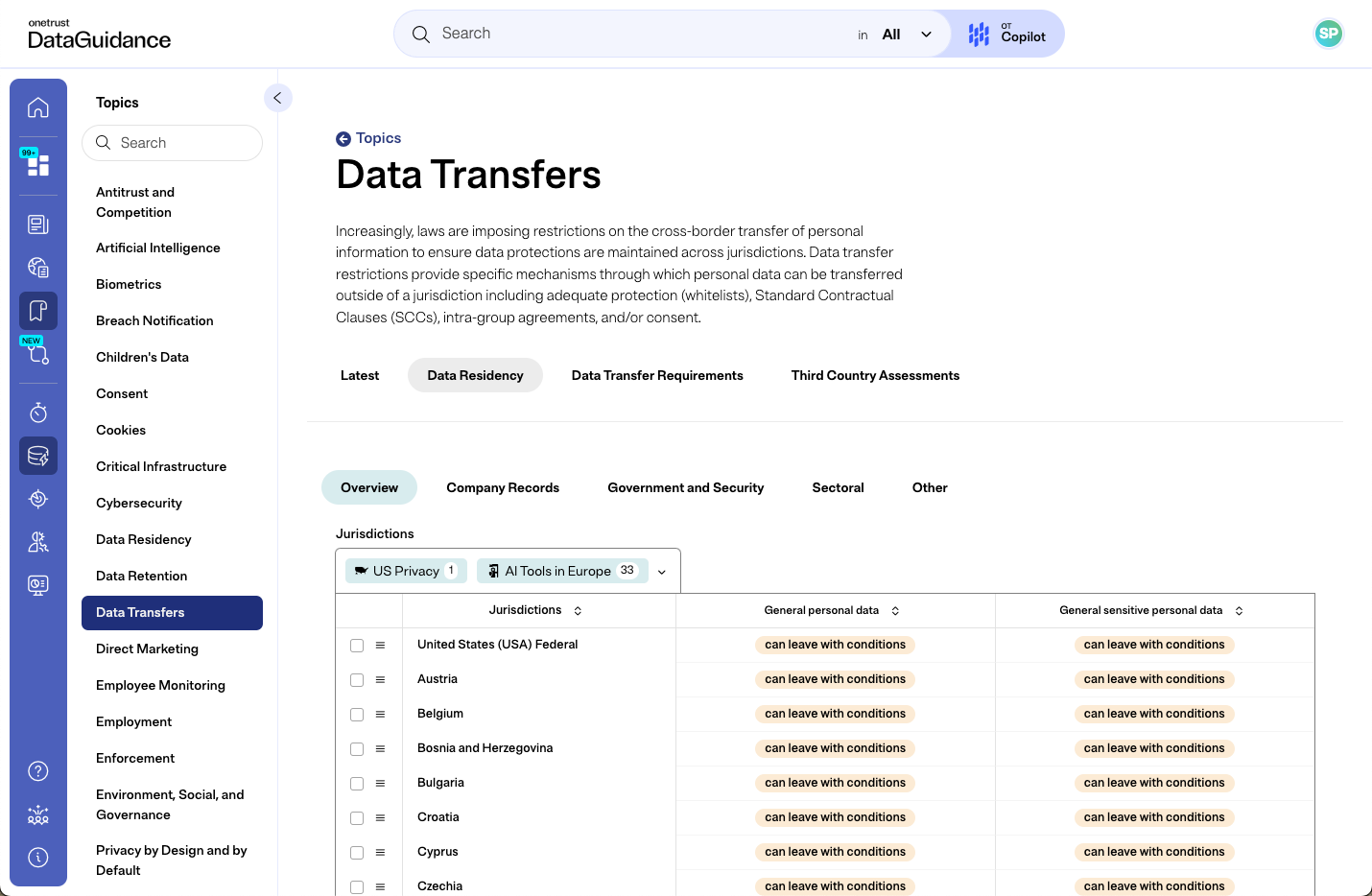Open the alerts icon marked NEW

[38, 353]
